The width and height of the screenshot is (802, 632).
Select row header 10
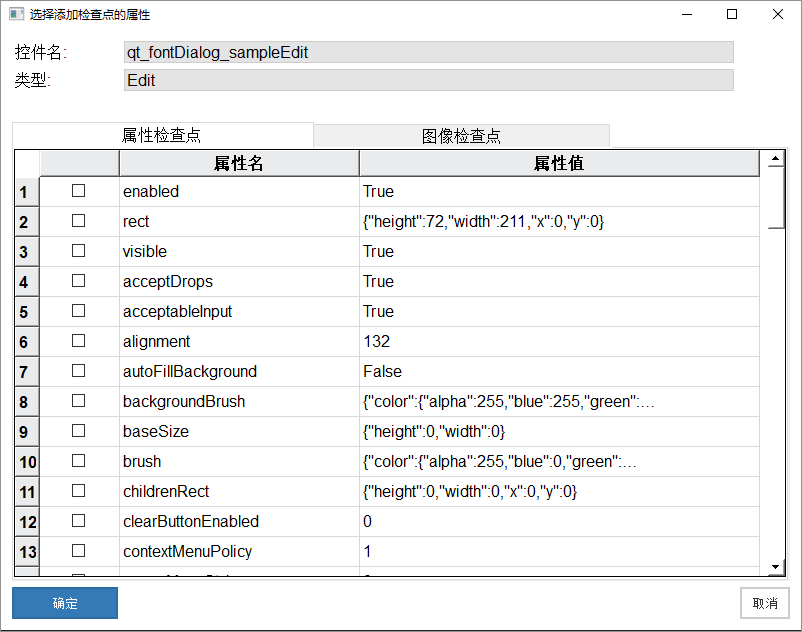pos(27,462)
